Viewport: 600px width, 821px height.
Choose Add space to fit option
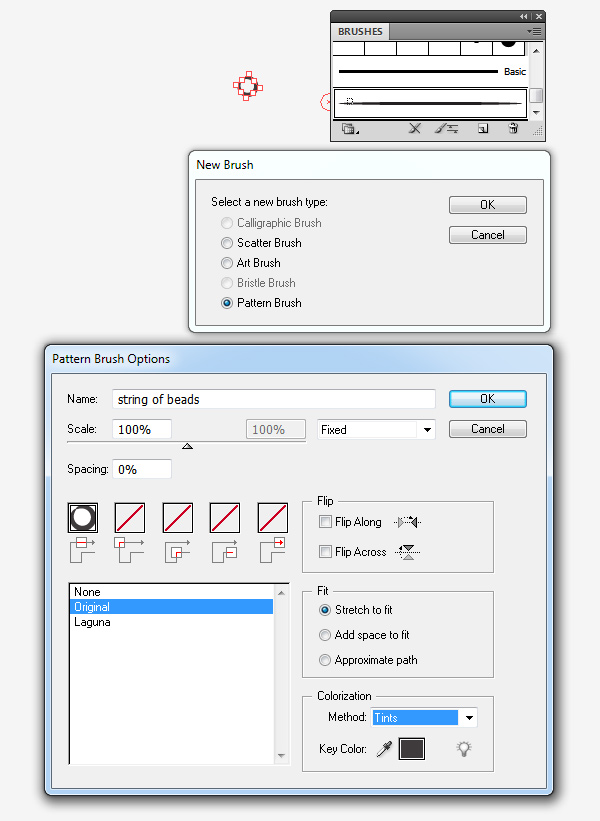click(x=325, y=635)
